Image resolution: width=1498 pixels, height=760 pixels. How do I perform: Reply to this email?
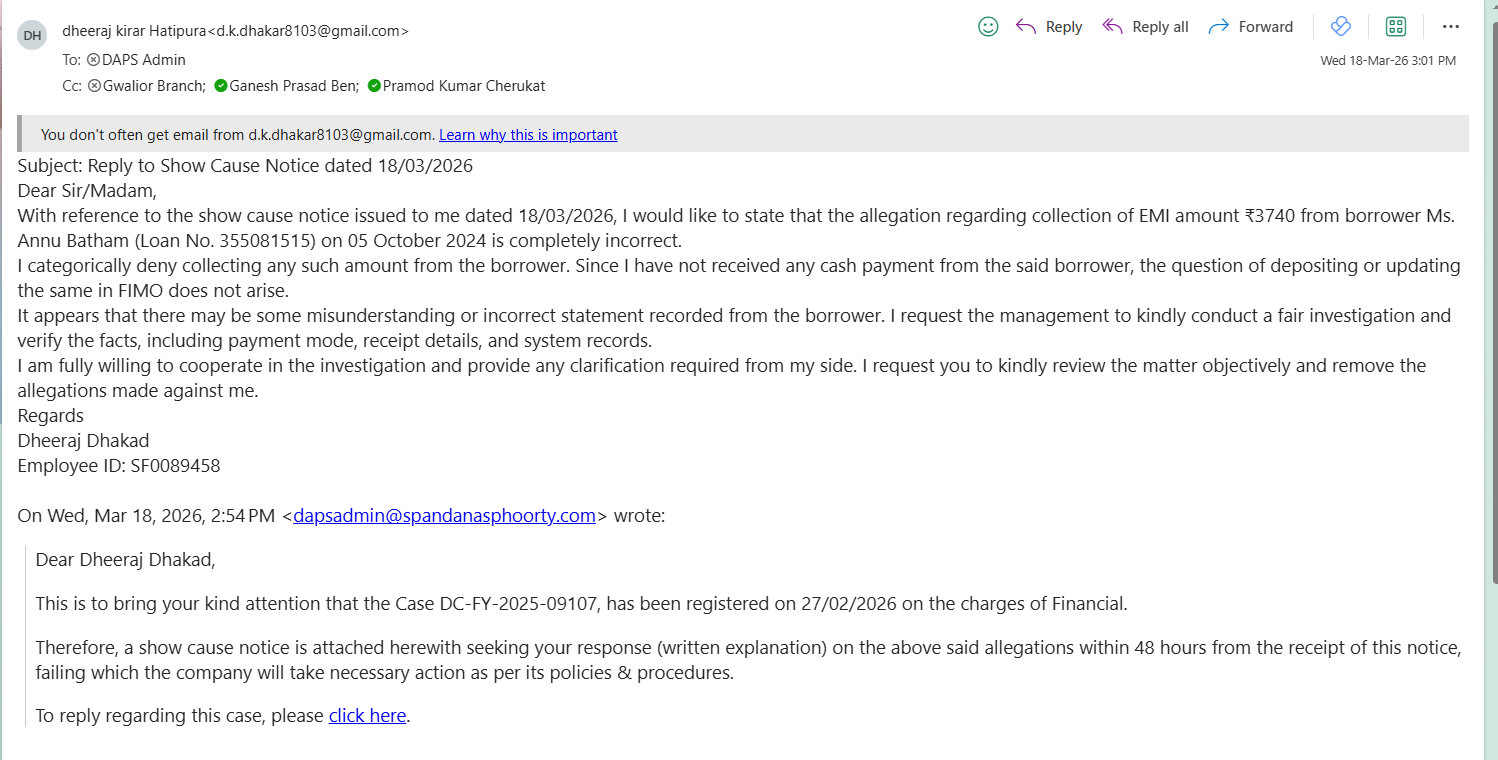1049,27
